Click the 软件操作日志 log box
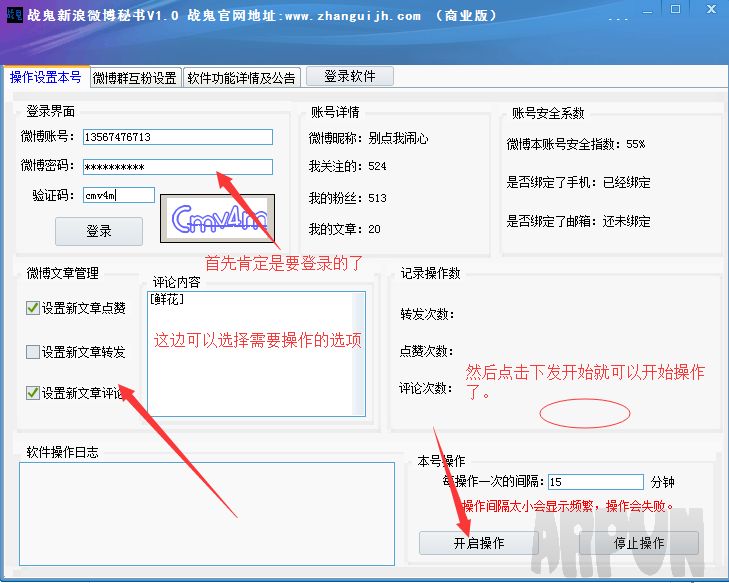The width and height of the screenshot is (729, 583). [207, 514]
